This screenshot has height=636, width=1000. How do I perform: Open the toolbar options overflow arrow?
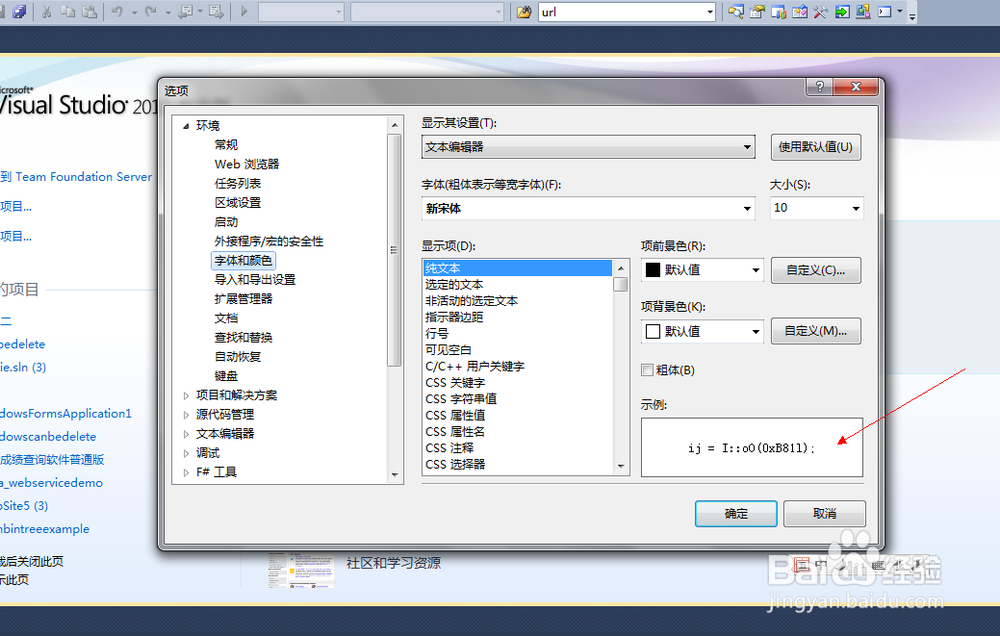[913, 16]
